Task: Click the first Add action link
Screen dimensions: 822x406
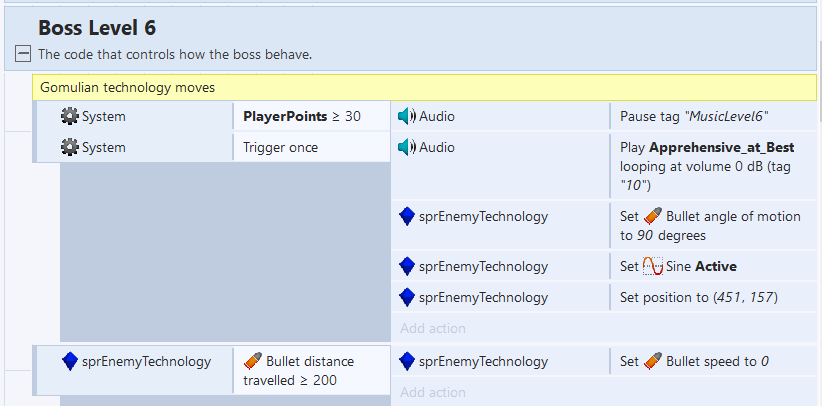Action: (x=433, y=328)
